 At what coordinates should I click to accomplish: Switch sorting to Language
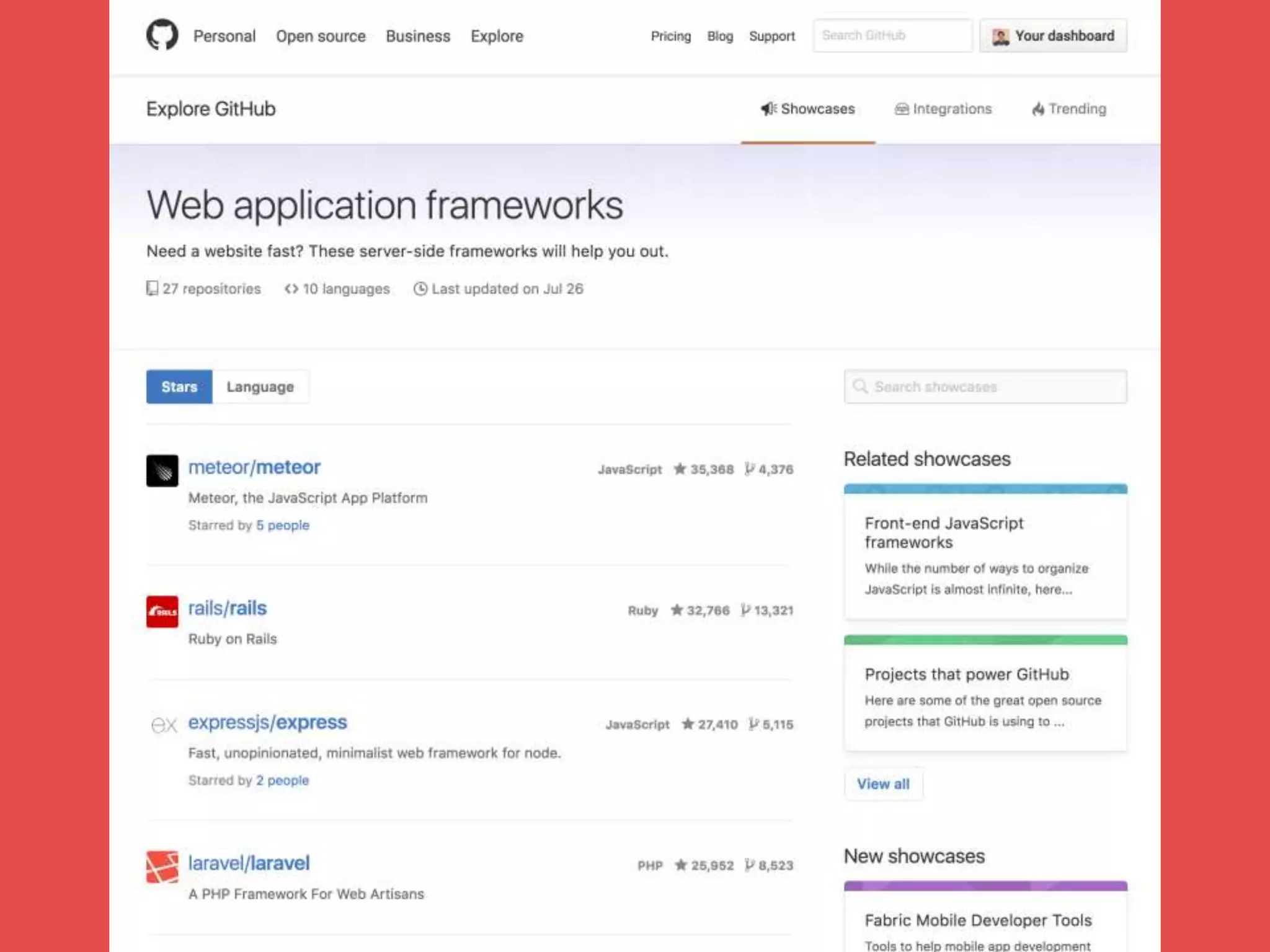tap(260, 387)
